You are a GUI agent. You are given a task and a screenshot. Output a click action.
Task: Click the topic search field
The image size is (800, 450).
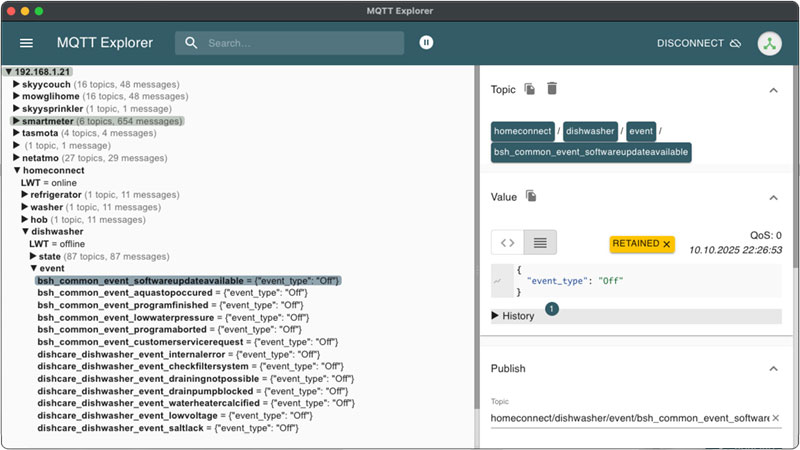point(300,43)
